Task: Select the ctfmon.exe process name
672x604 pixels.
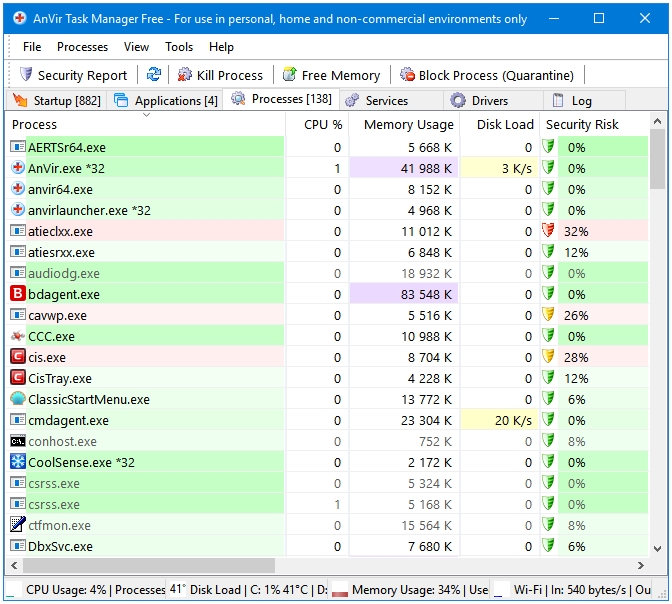Action: coord(59,525)
